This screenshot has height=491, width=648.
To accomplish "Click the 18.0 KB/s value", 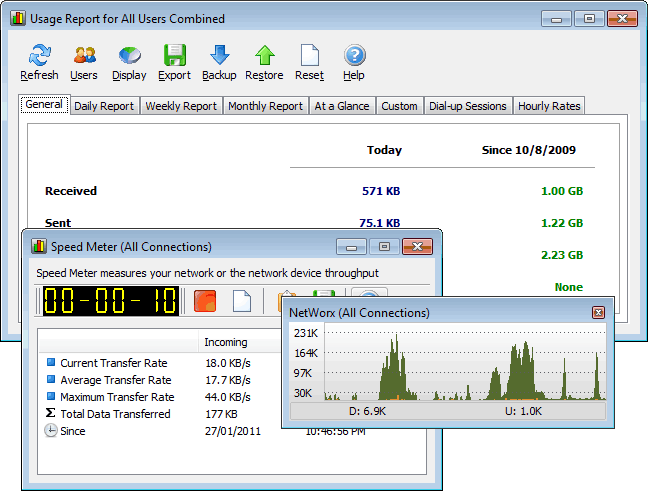I will (228, 363).
